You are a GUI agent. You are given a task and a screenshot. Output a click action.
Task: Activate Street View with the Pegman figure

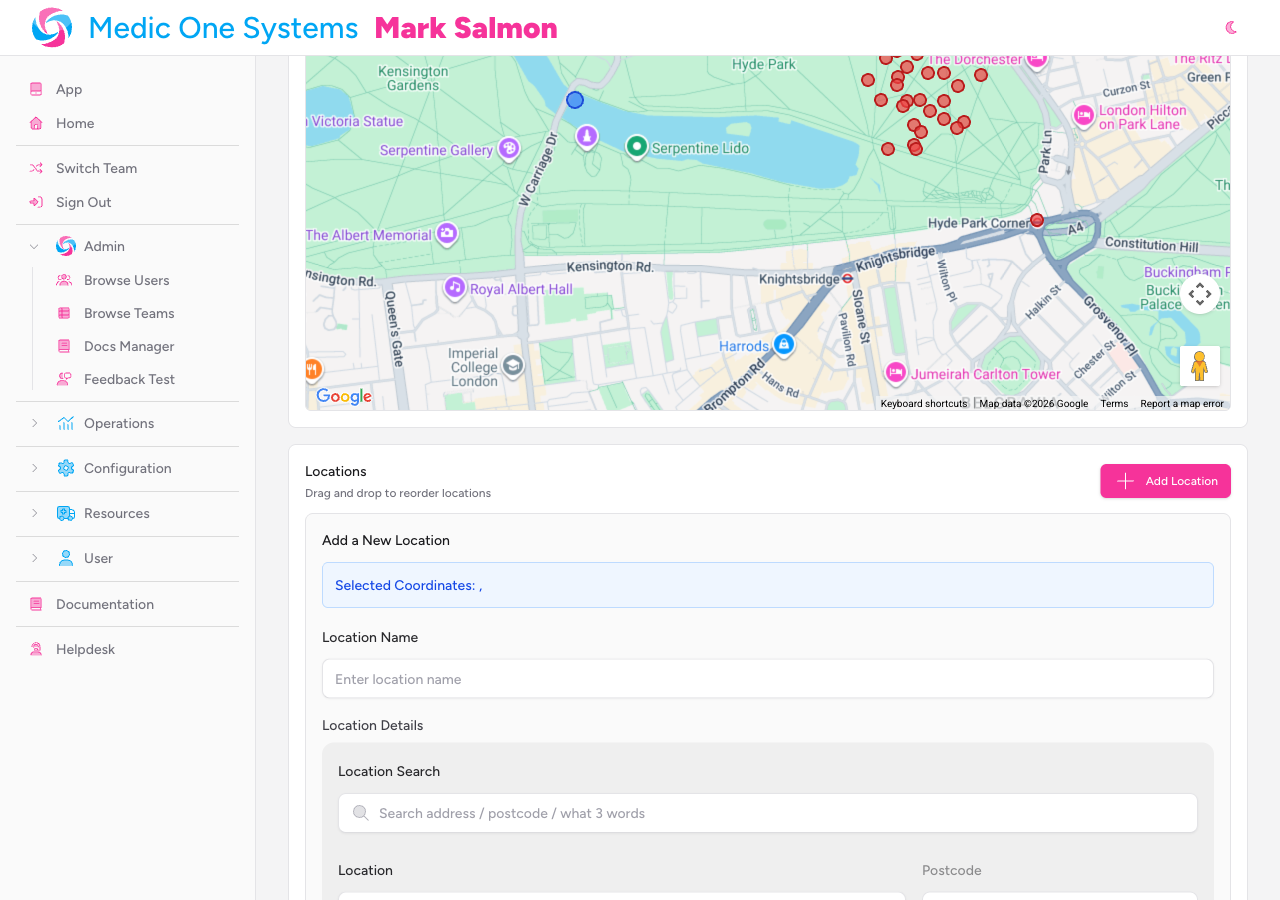point(1199,366)
